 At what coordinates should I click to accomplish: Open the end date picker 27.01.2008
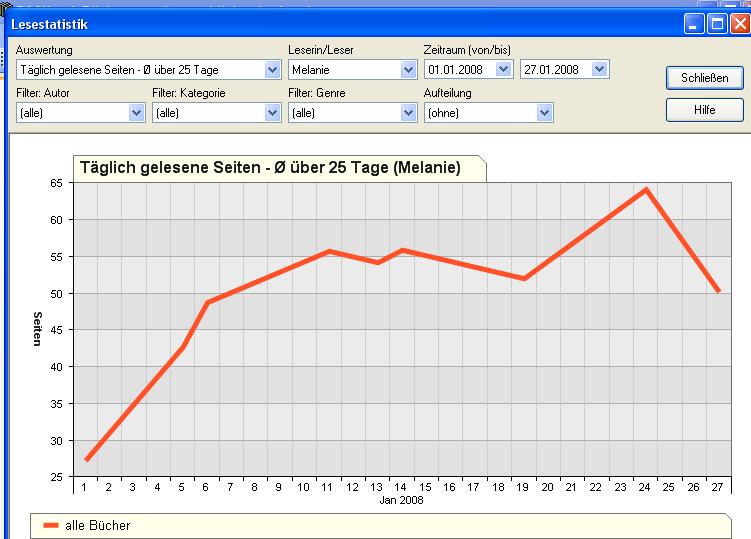[598, 70]
